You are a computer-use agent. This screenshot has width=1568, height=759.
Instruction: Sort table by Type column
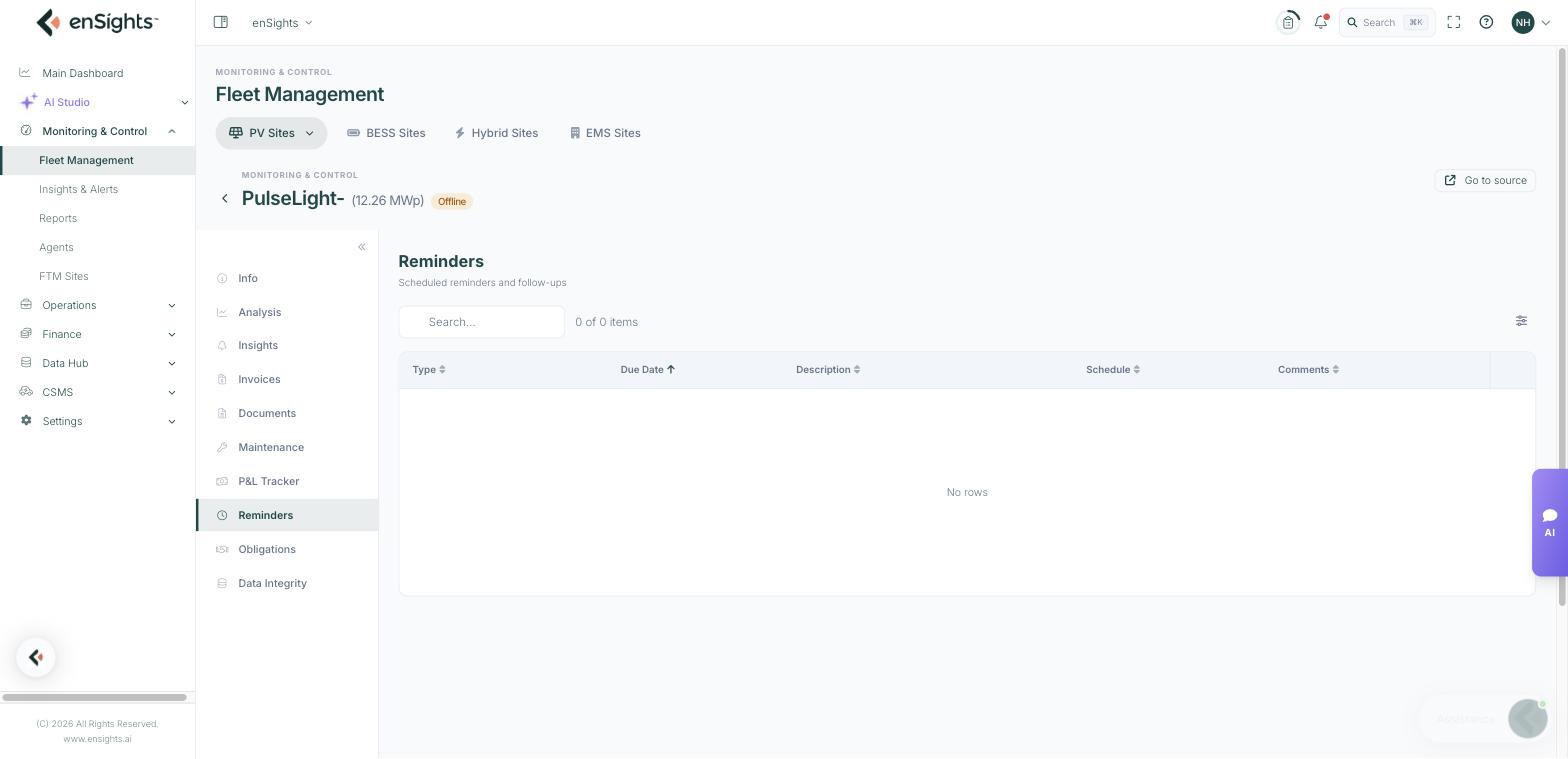[x=429, y=370]
